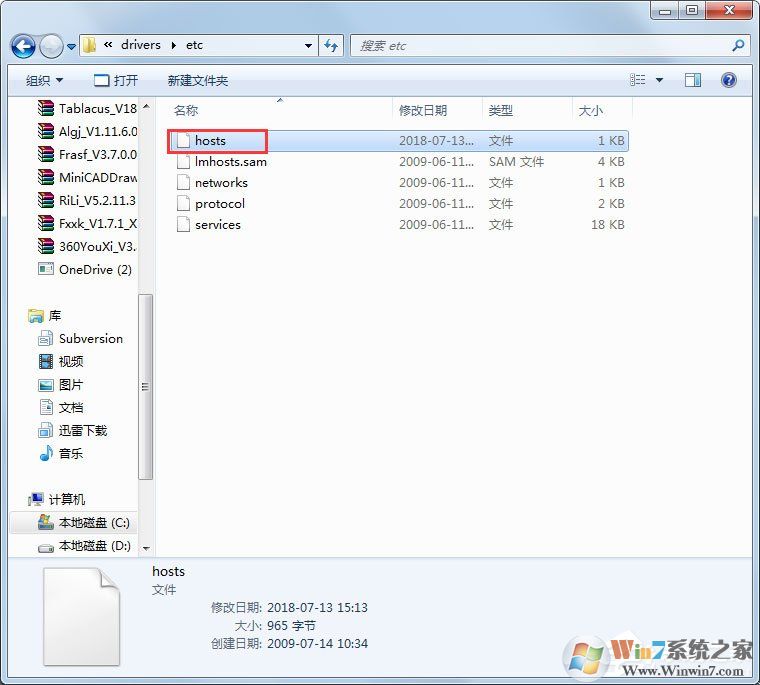This screenshot has height=685, width=760.
Task: Refresh the folder view
Action: 331,46
